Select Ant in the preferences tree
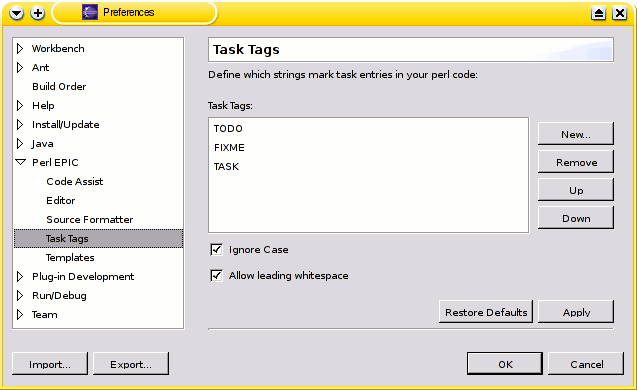637x390 pixels. pos(41,67)
